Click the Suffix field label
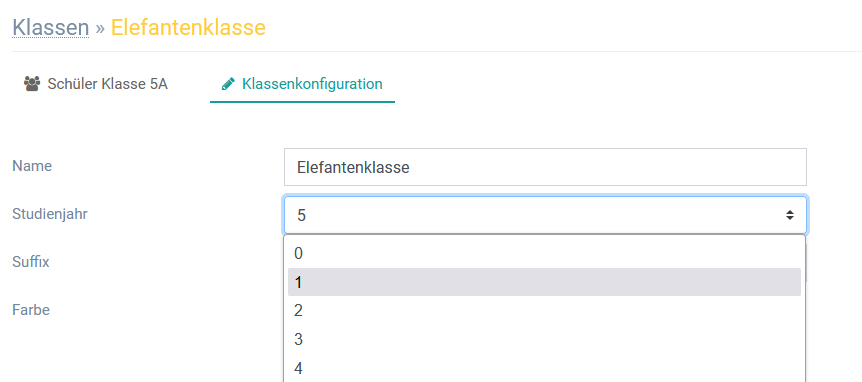Screen dimensions: 862x382 point(31,262)
